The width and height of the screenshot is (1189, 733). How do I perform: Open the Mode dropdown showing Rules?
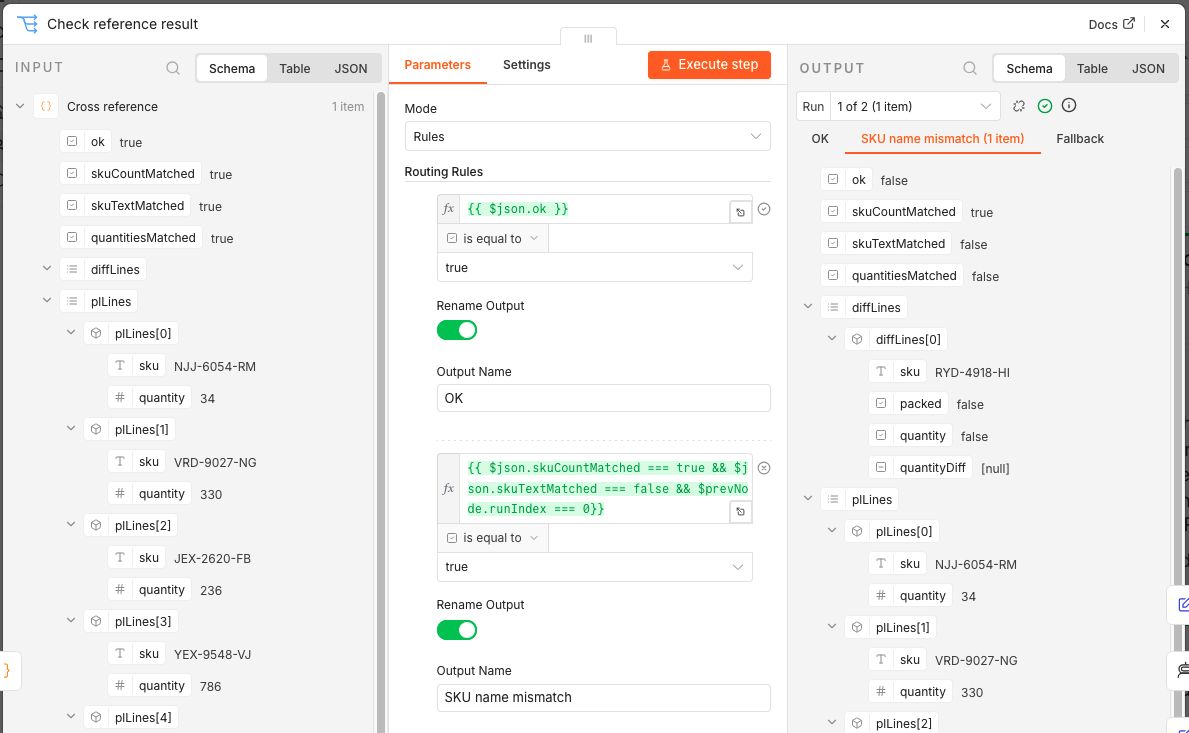tap(588, 136)
